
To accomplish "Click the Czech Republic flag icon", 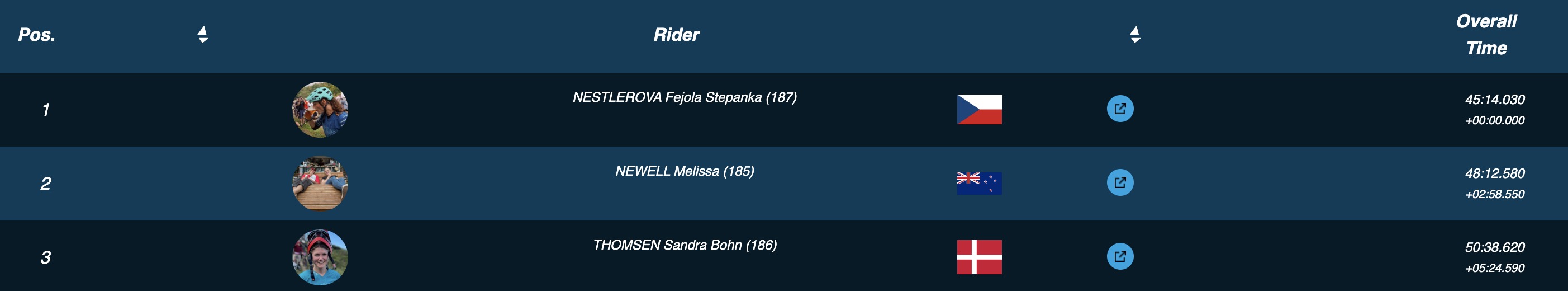I will (979, 110).
